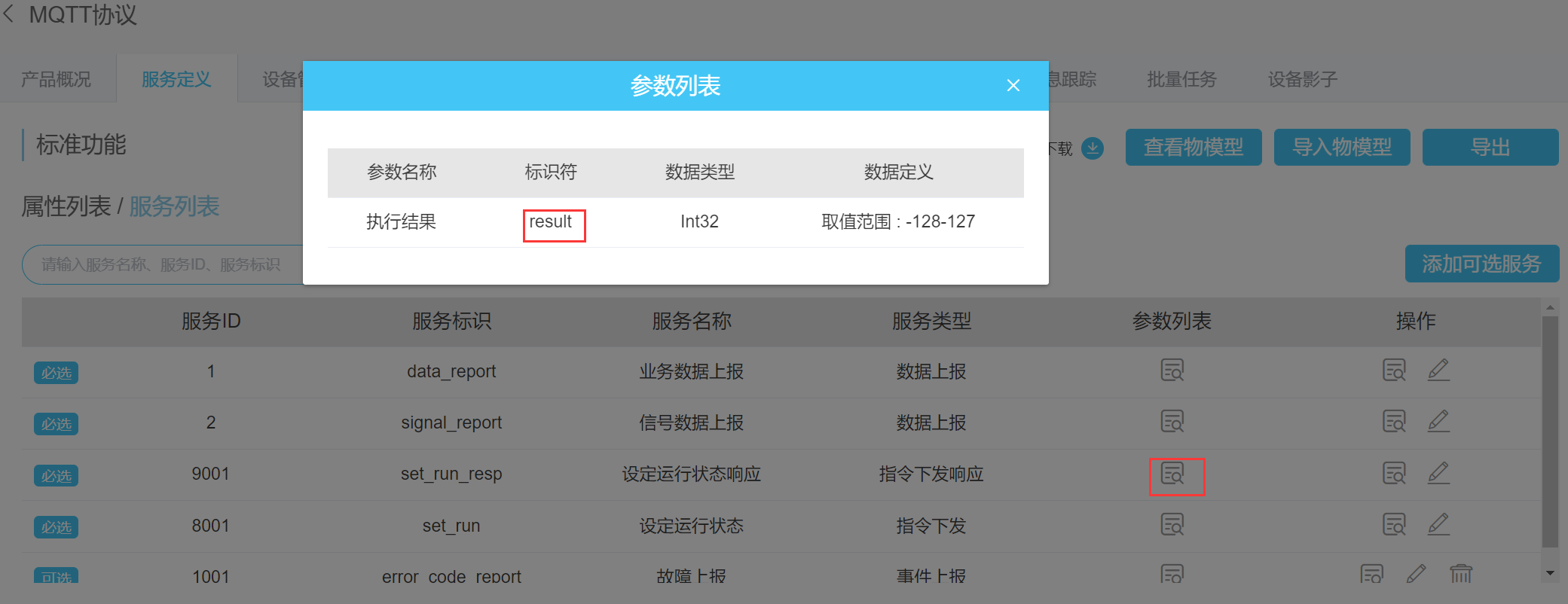Image resolution: width=1568 pixels, height=604 pixels.
Task: Delete error_code_report service
Action: 1461,574
